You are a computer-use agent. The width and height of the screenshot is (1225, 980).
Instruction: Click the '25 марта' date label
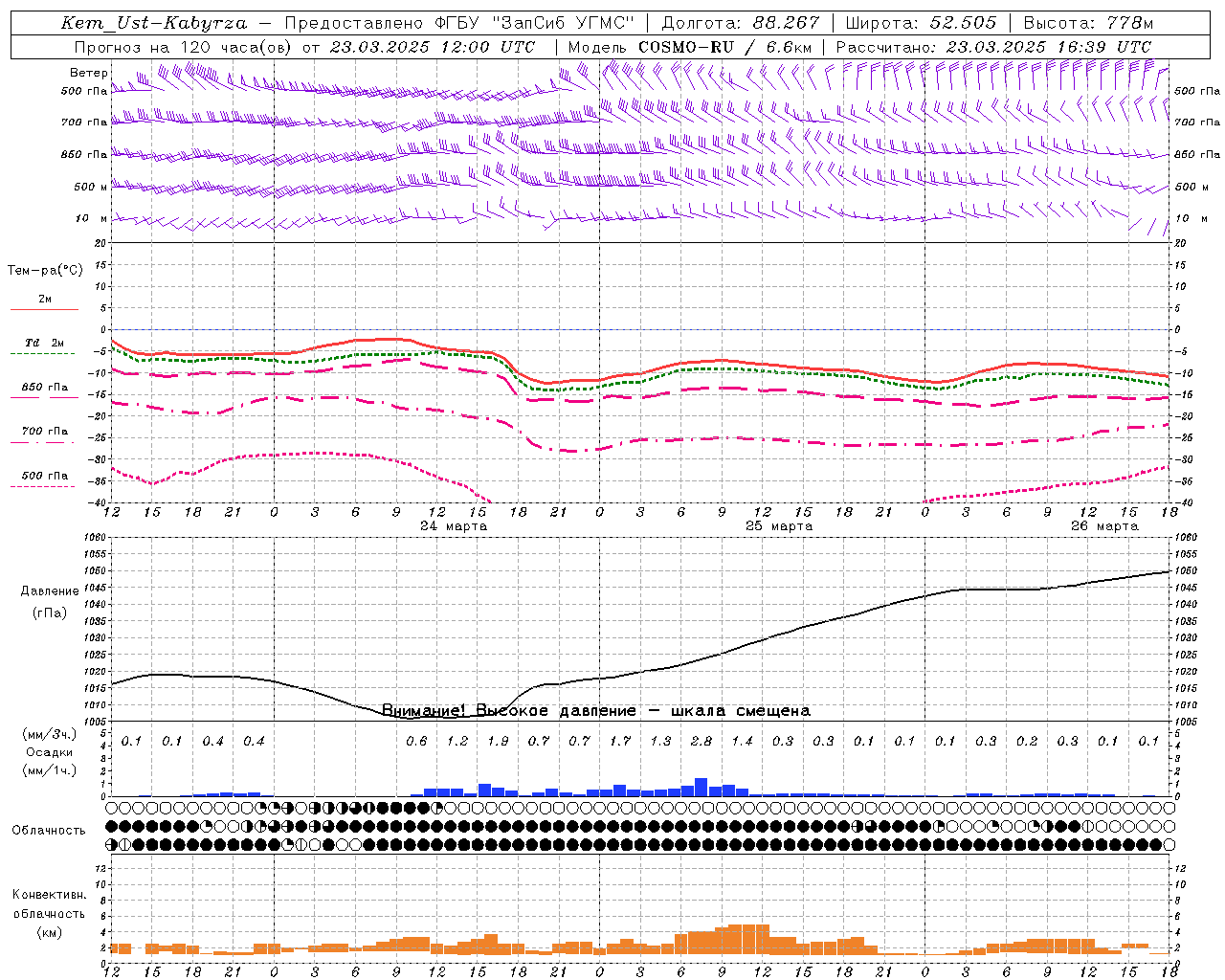pos(779,526)
